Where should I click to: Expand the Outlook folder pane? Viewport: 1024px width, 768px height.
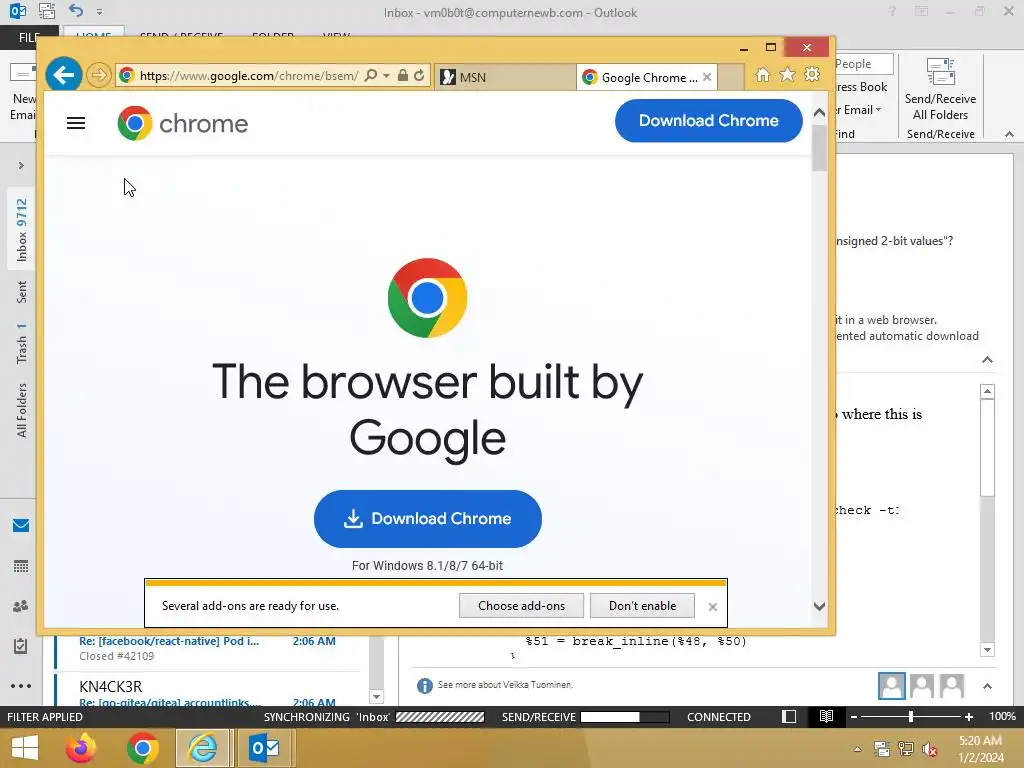click(21, 166)
